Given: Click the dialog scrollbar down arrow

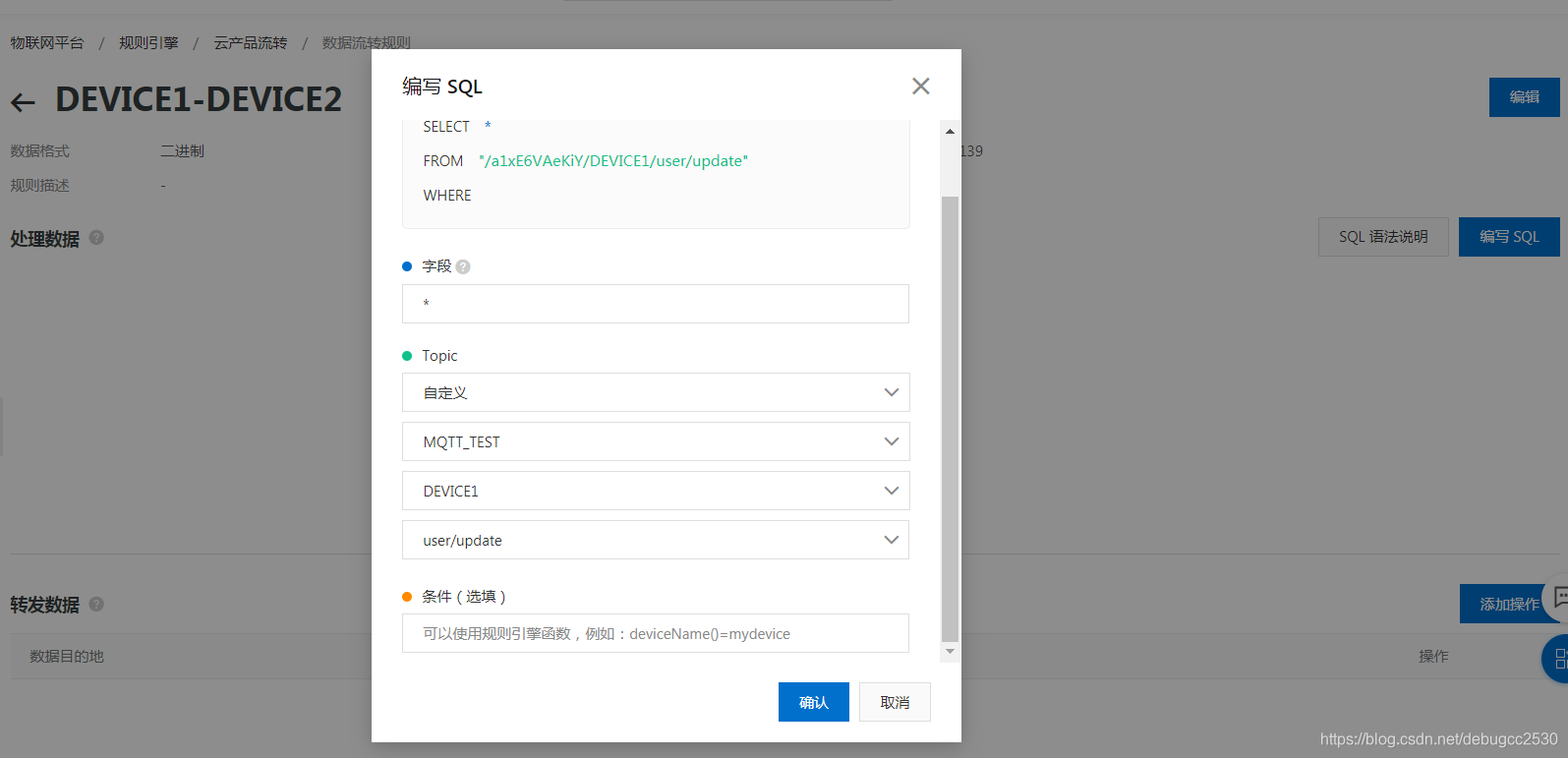Looking at the screenshot, I should click(950, 652).
